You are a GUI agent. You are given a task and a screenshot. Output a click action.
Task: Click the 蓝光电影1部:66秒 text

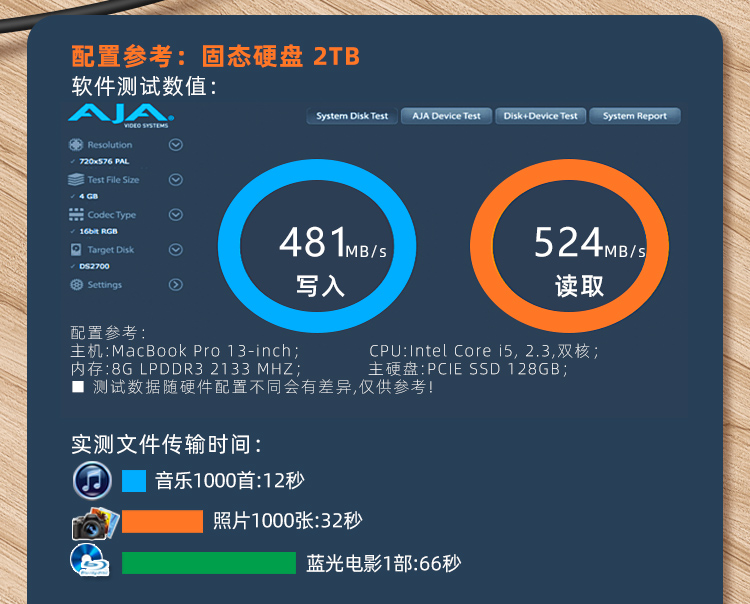point(384,563)
